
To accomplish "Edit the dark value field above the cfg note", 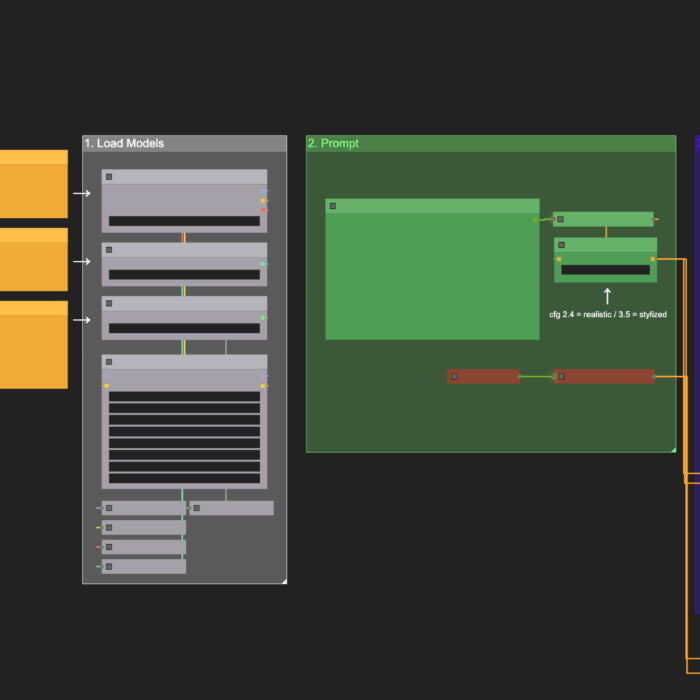I will 605,270.
